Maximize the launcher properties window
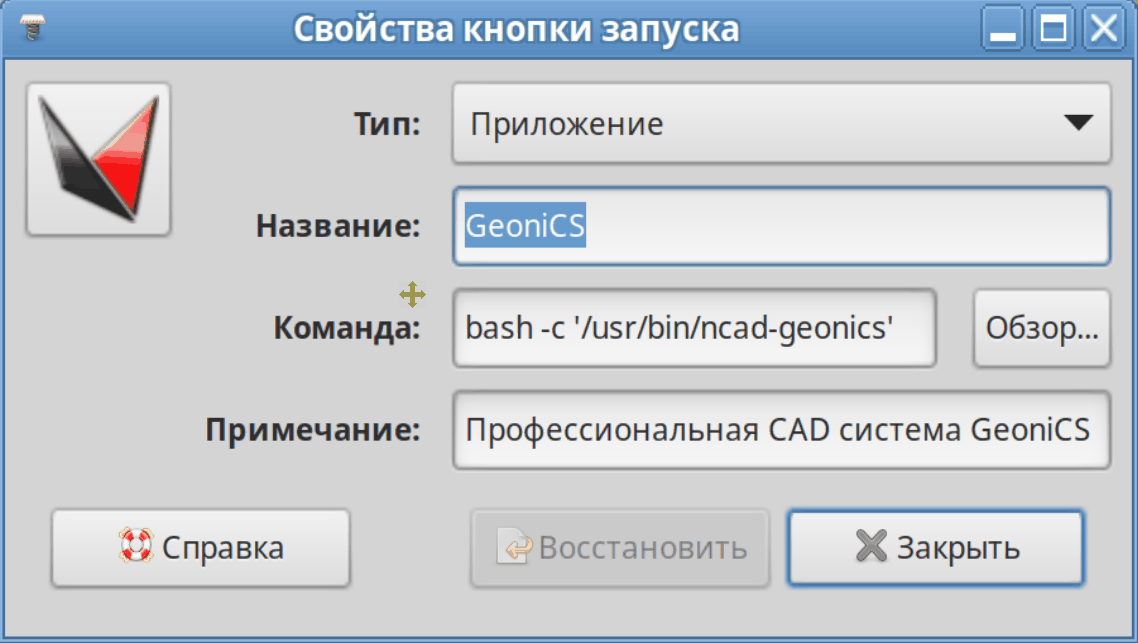Viewport: 1138px width, 643px height. pyautogui.click(x=1054, y=28)
